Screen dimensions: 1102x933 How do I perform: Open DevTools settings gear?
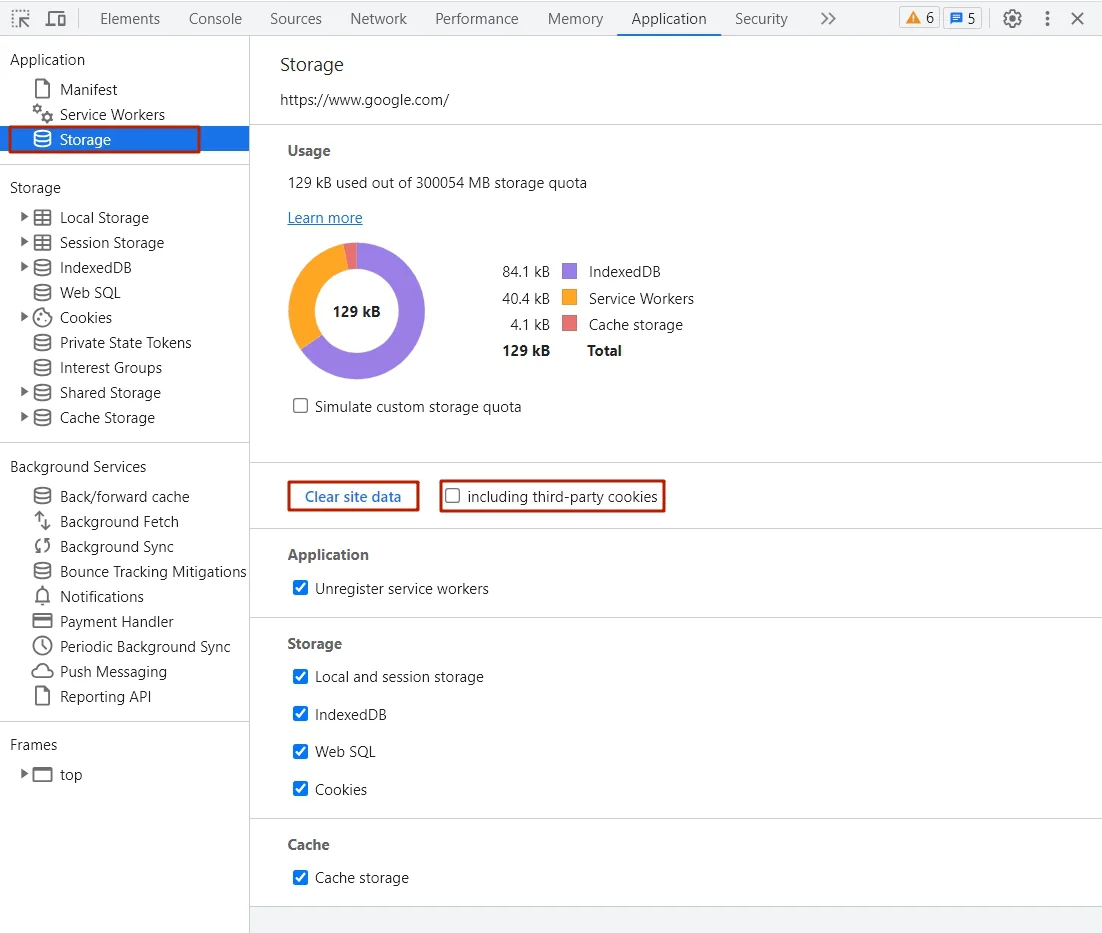pyautogui.click(x=1012, y=18)
